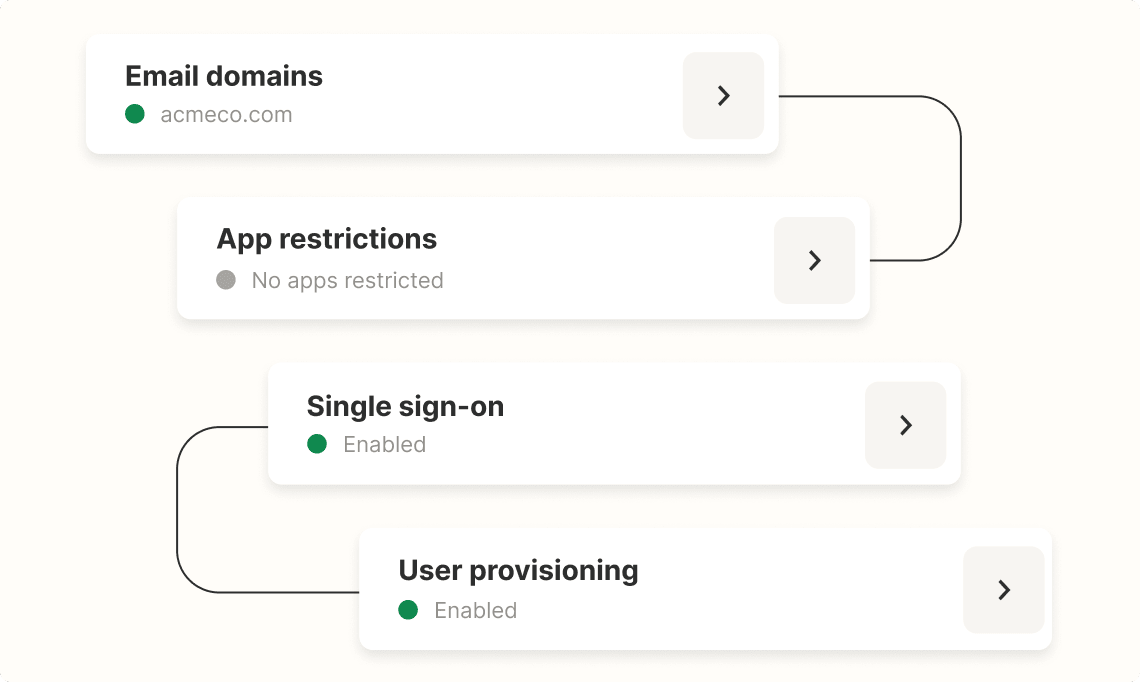The height and width of the screenshot is (682, 1140).
Task: Open the acmeco.com domain details
Action: [x=227, y=114]
